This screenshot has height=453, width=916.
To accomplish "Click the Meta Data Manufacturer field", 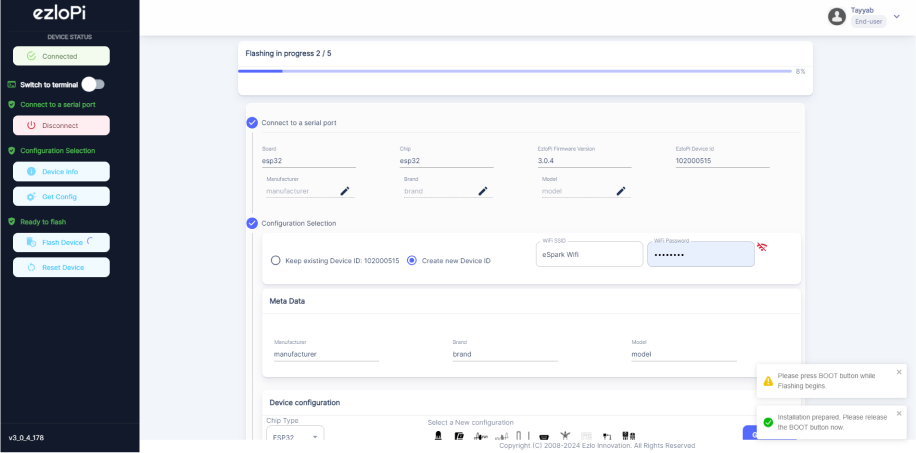I will (326, 354).
